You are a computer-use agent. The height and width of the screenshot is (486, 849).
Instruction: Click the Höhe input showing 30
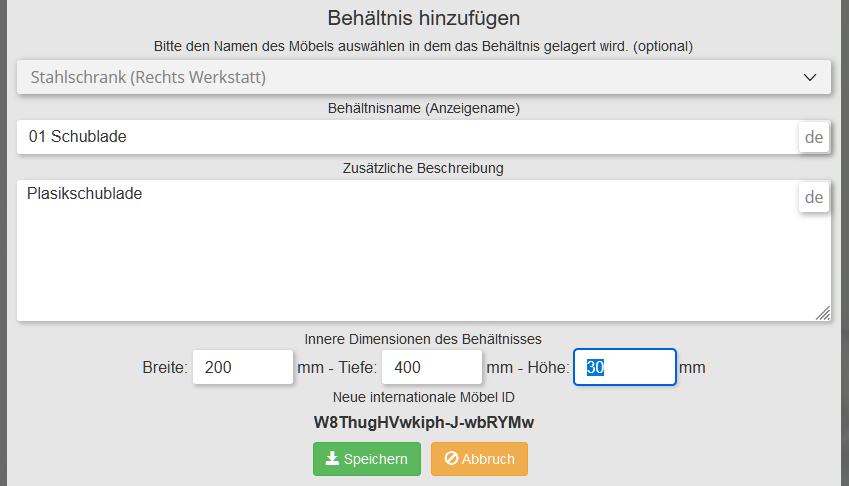click(624, 367)
